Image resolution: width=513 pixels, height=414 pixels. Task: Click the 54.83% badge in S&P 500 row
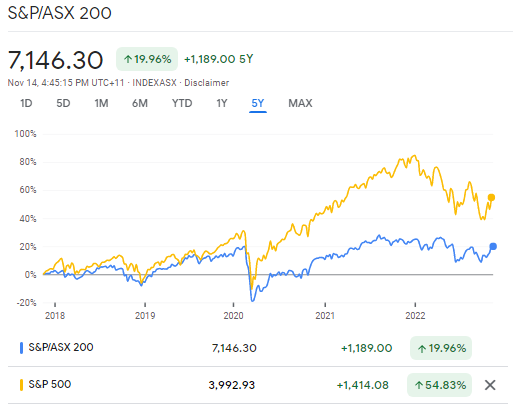tap(440, 385)
